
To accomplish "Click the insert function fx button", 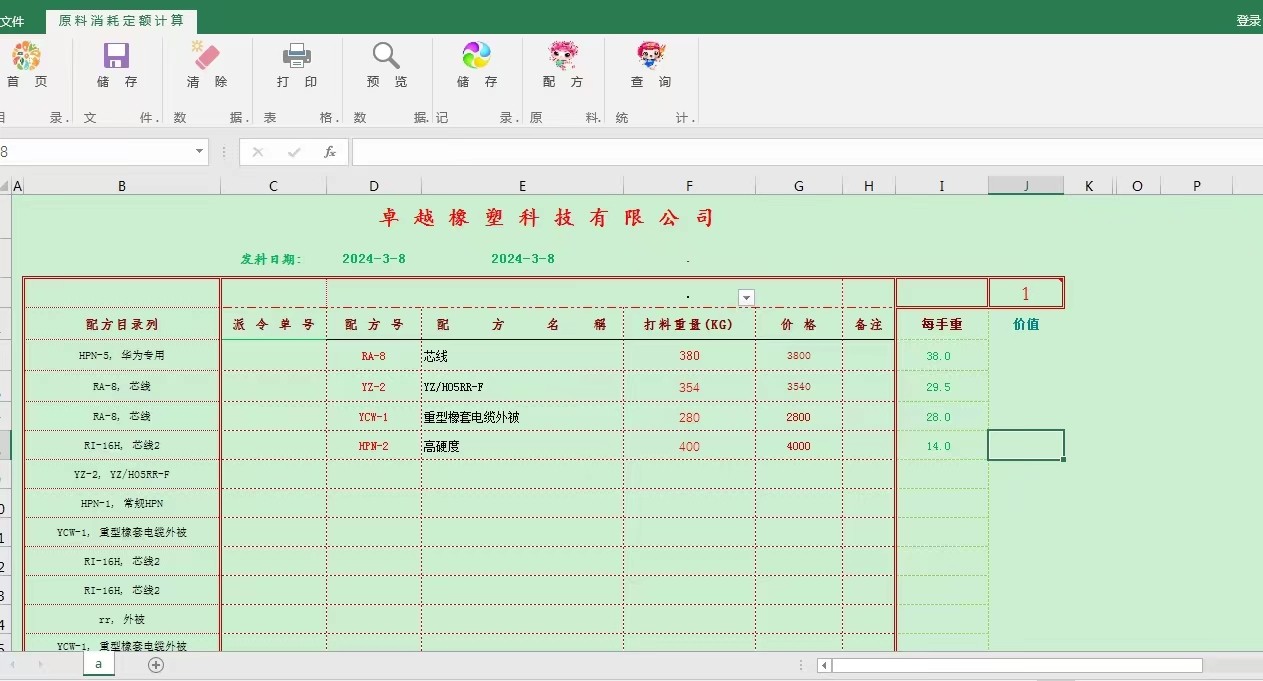I will 330,152.
